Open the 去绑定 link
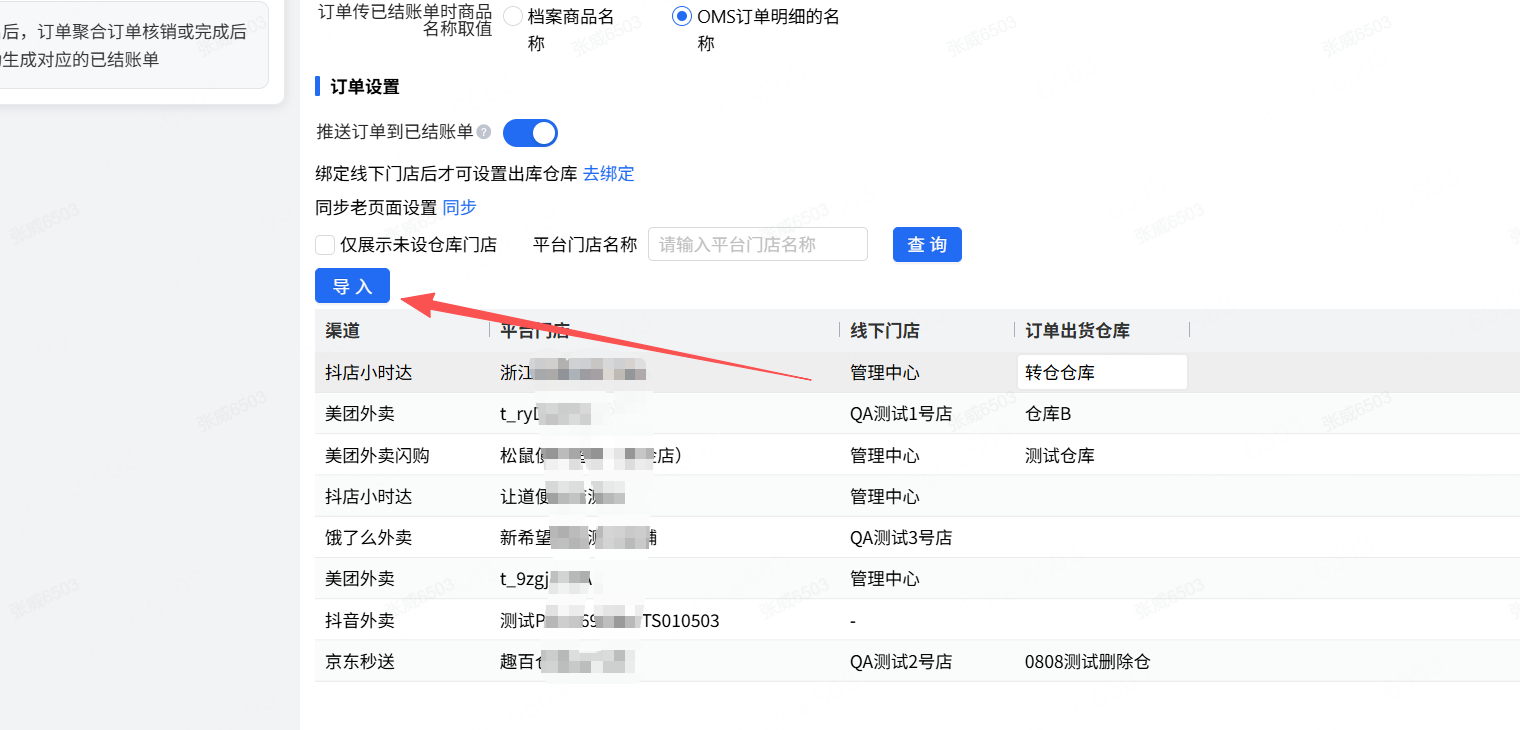This screenshot has width=1520, height=730. 609,174
